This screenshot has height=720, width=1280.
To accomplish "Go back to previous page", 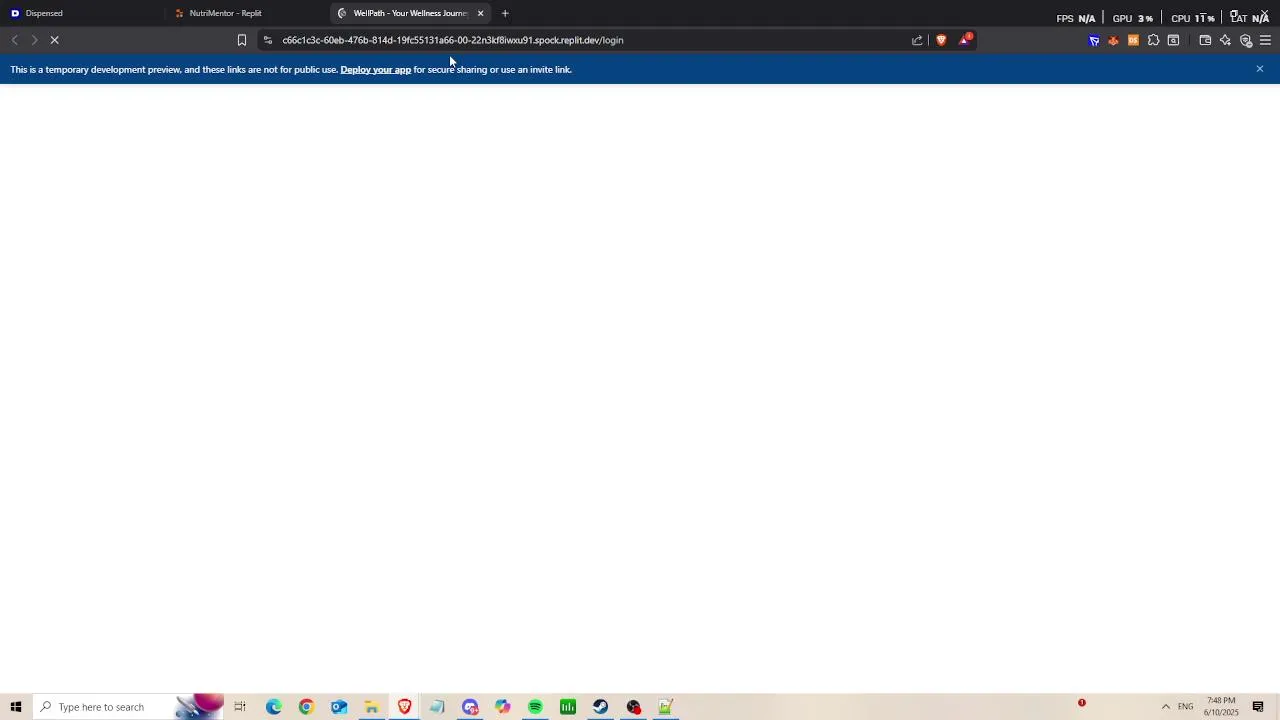I will [x=14, y=40].
